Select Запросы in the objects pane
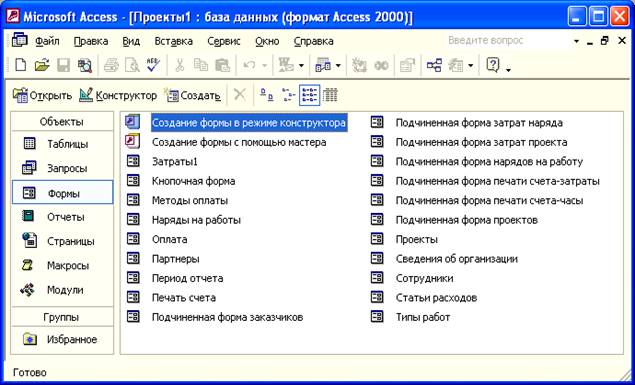This screenshot has width=635, height=385. point(62,168)
